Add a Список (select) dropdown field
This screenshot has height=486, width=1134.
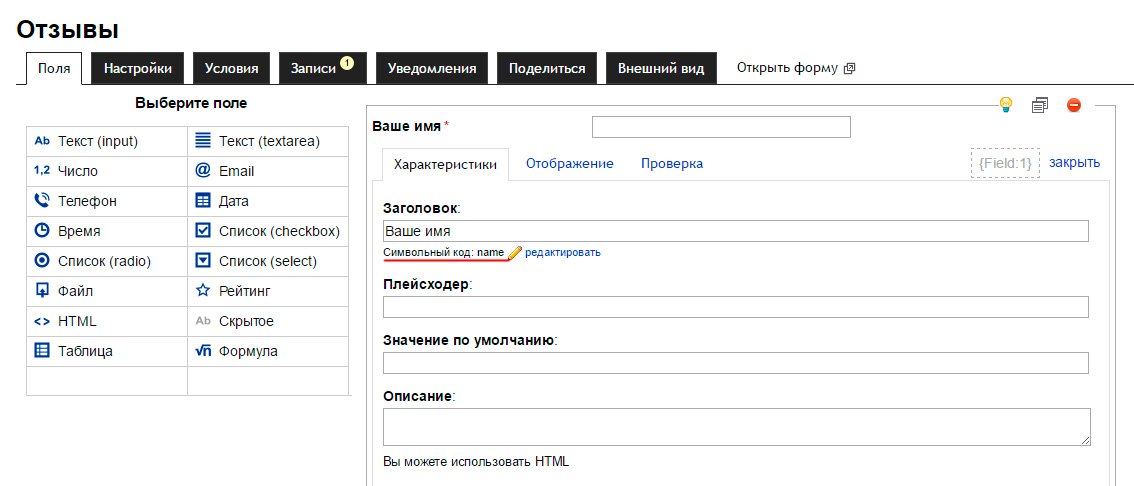click(x=267, y=261)
